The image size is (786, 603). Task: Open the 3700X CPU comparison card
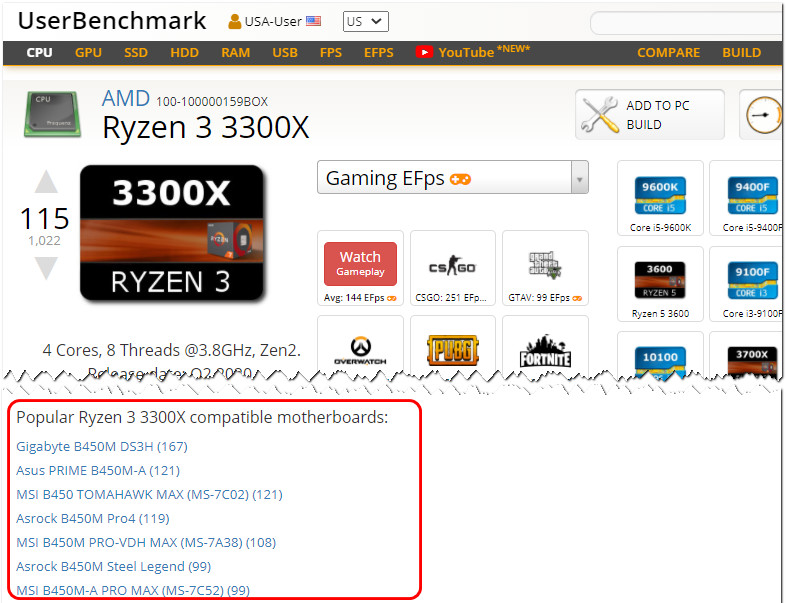[x=747, y=355]
